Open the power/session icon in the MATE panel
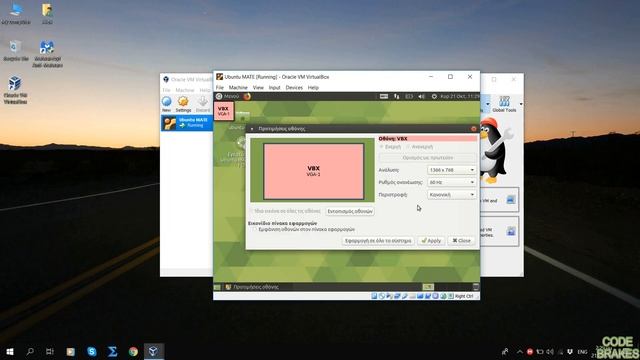 click(x=434, y=96)
